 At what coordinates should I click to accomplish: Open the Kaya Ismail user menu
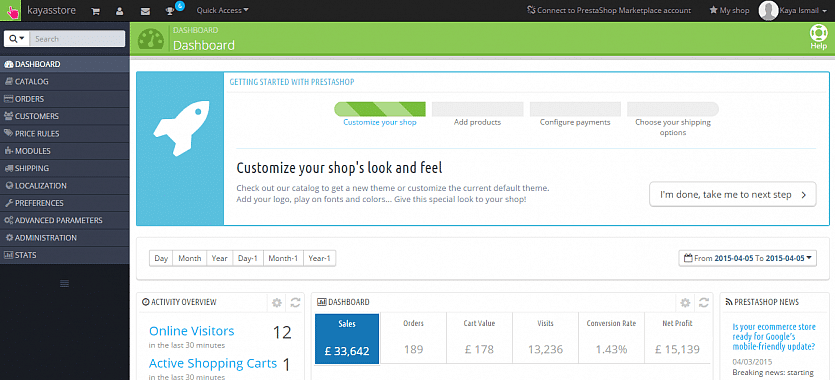coord(792,10)
